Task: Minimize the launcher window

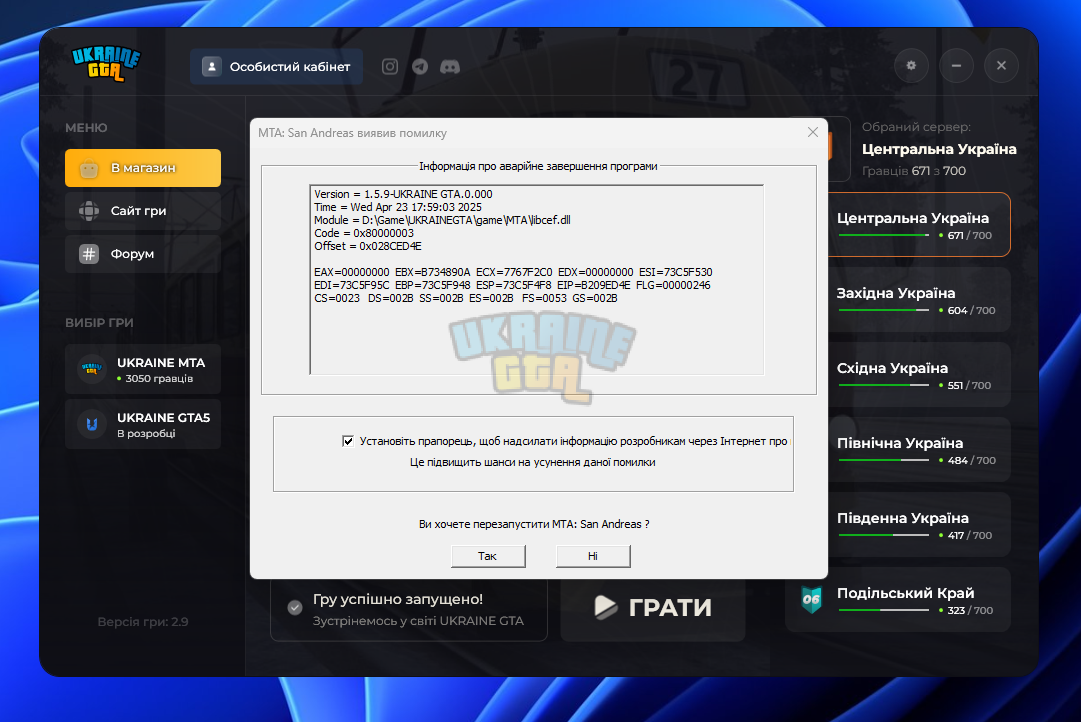Action: coord(956,66)
